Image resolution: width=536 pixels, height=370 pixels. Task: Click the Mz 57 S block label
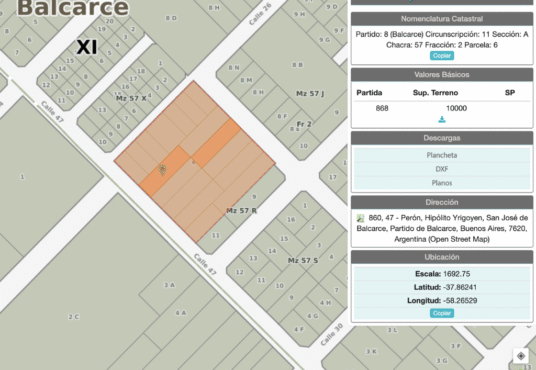pyautogui.click(x=303, y=261)
